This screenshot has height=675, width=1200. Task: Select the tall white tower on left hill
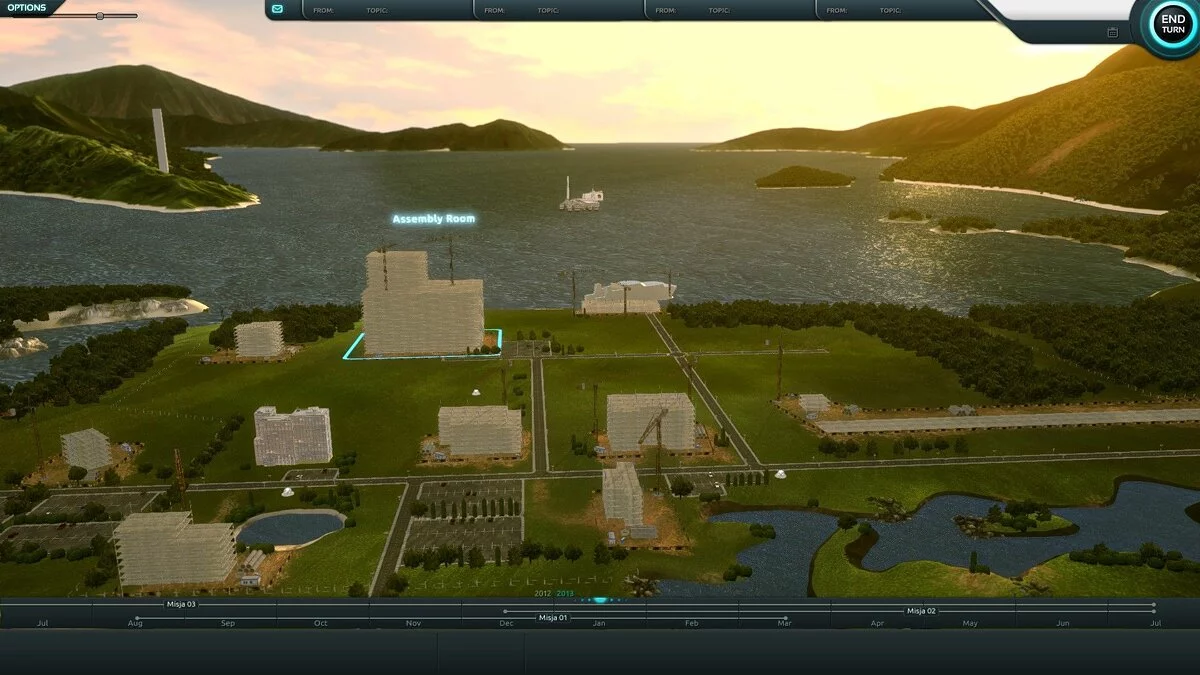160,140
